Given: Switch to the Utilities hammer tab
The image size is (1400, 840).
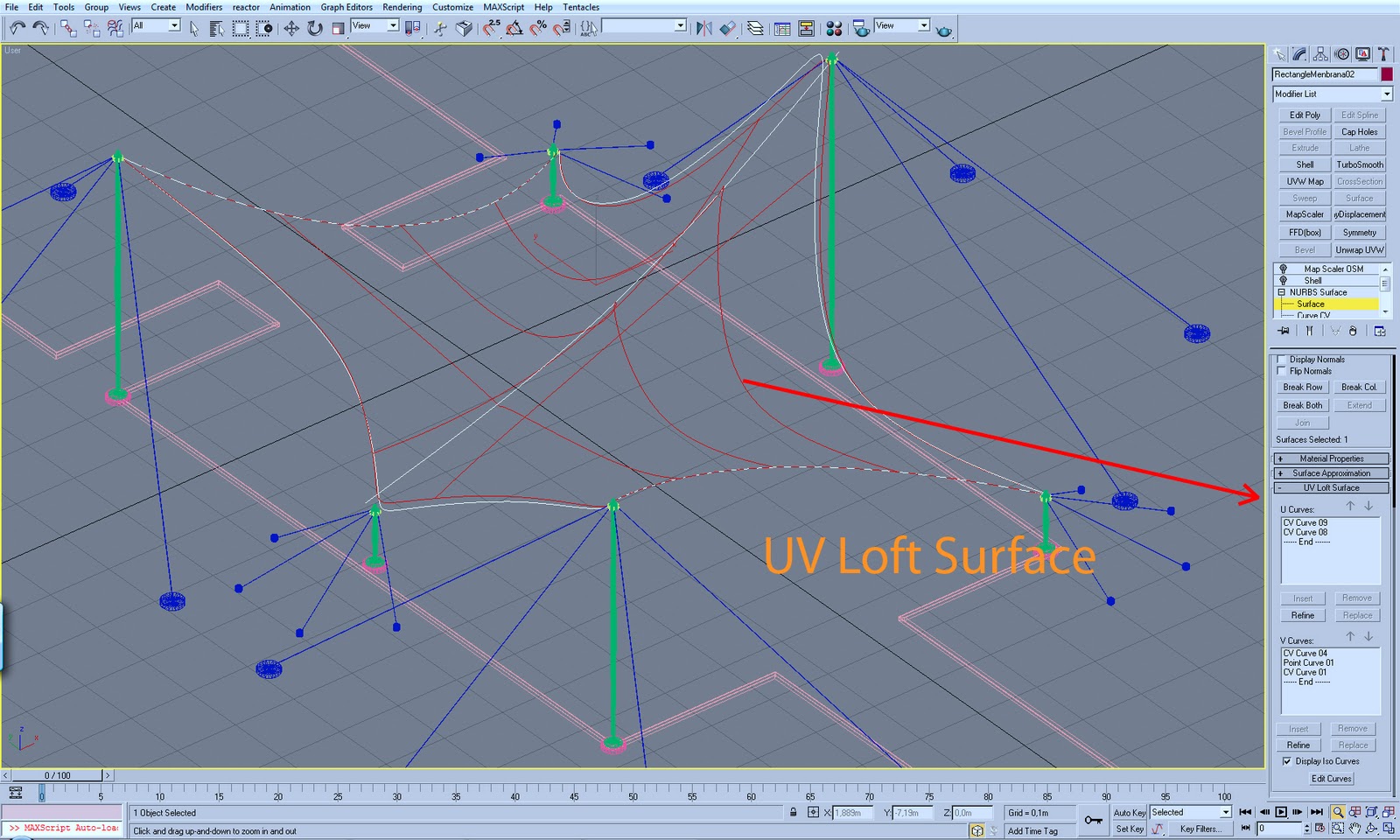Looking at the screenshot, I should pyautogui.click(x=1383, y=54).
